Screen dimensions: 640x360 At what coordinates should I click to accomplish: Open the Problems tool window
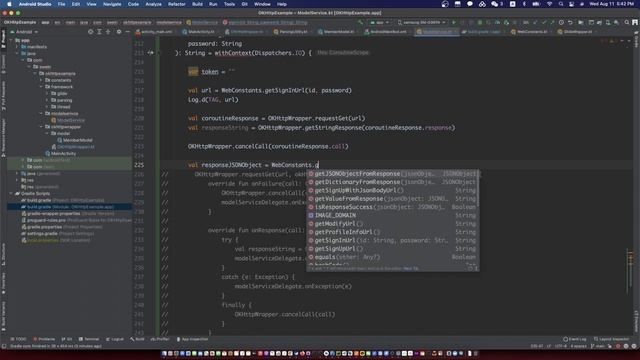point(44,339)
